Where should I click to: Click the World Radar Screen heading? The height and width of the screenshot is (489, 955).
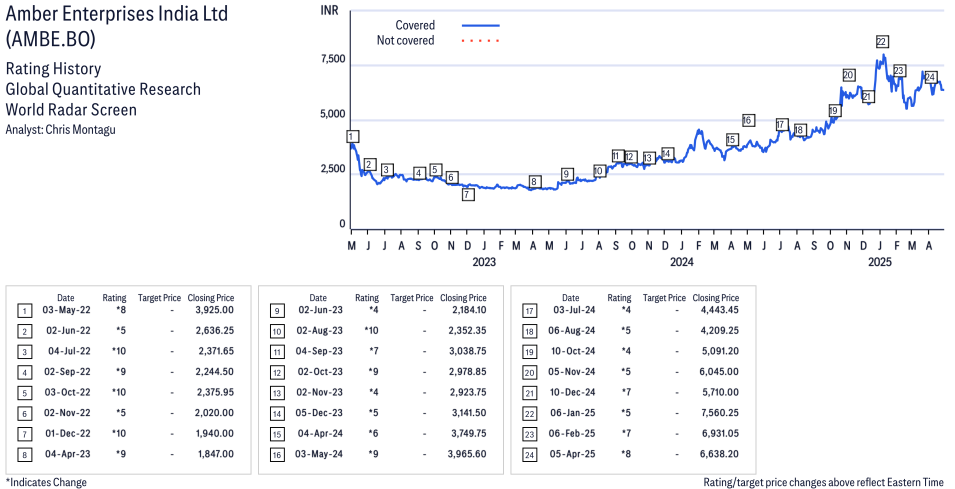[71, 110]
